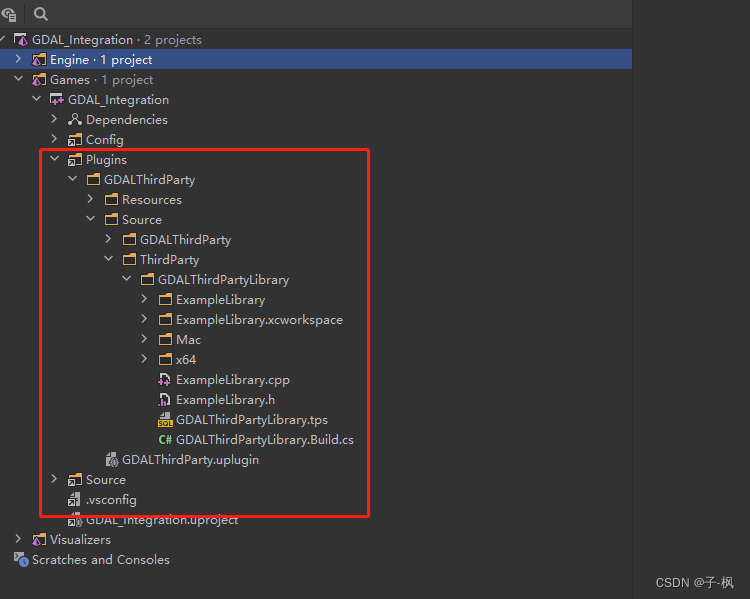
Task: Click the Engine folder icon
Action: coord(39,60)
